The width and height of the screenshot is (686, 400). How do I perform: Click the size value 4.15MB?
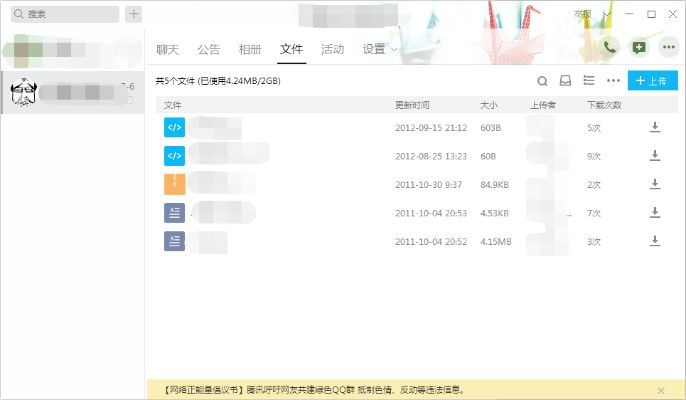click(x=496, y=242)
